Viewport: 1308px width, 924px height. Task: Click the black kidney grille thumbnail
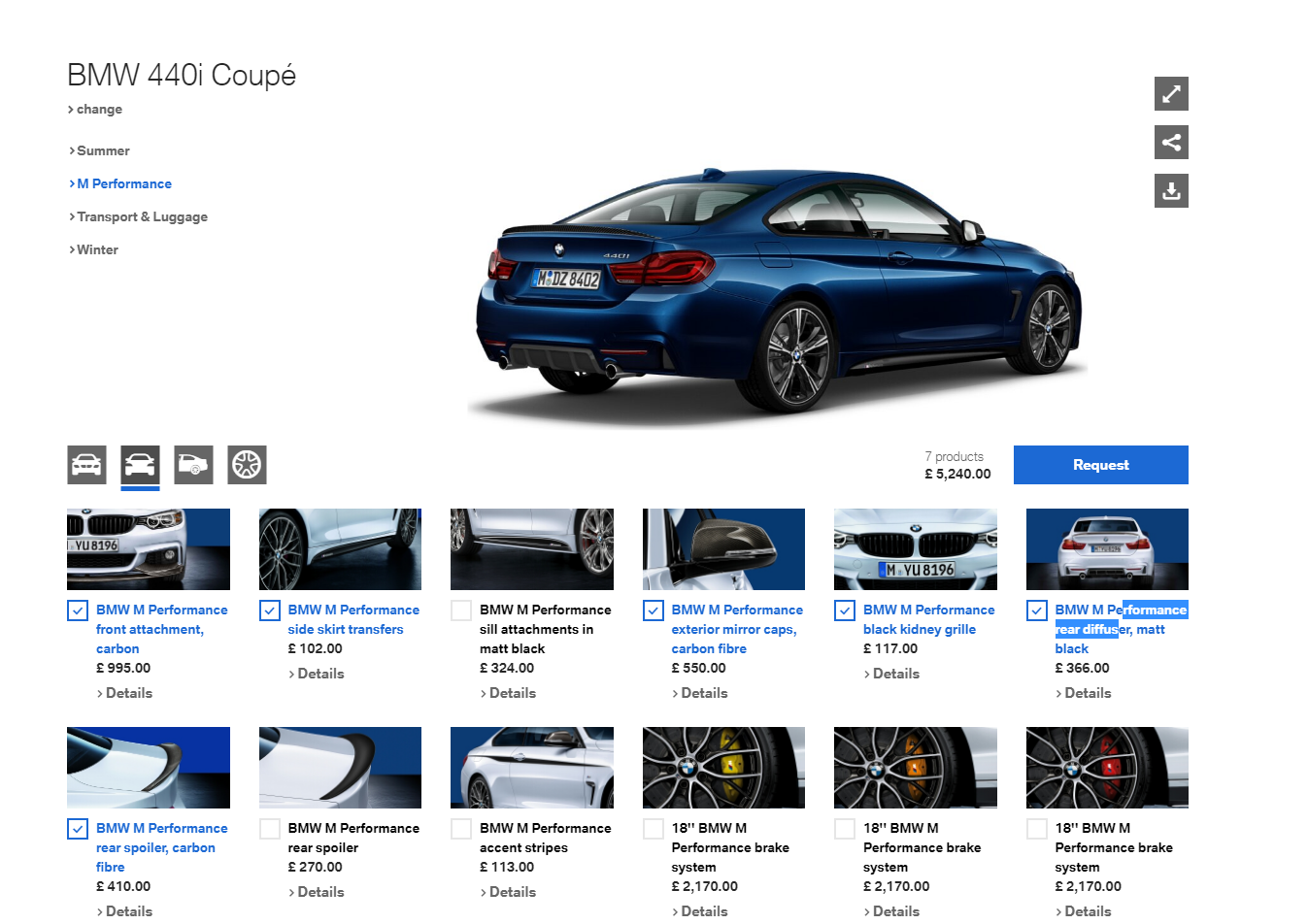coord(916,549)
